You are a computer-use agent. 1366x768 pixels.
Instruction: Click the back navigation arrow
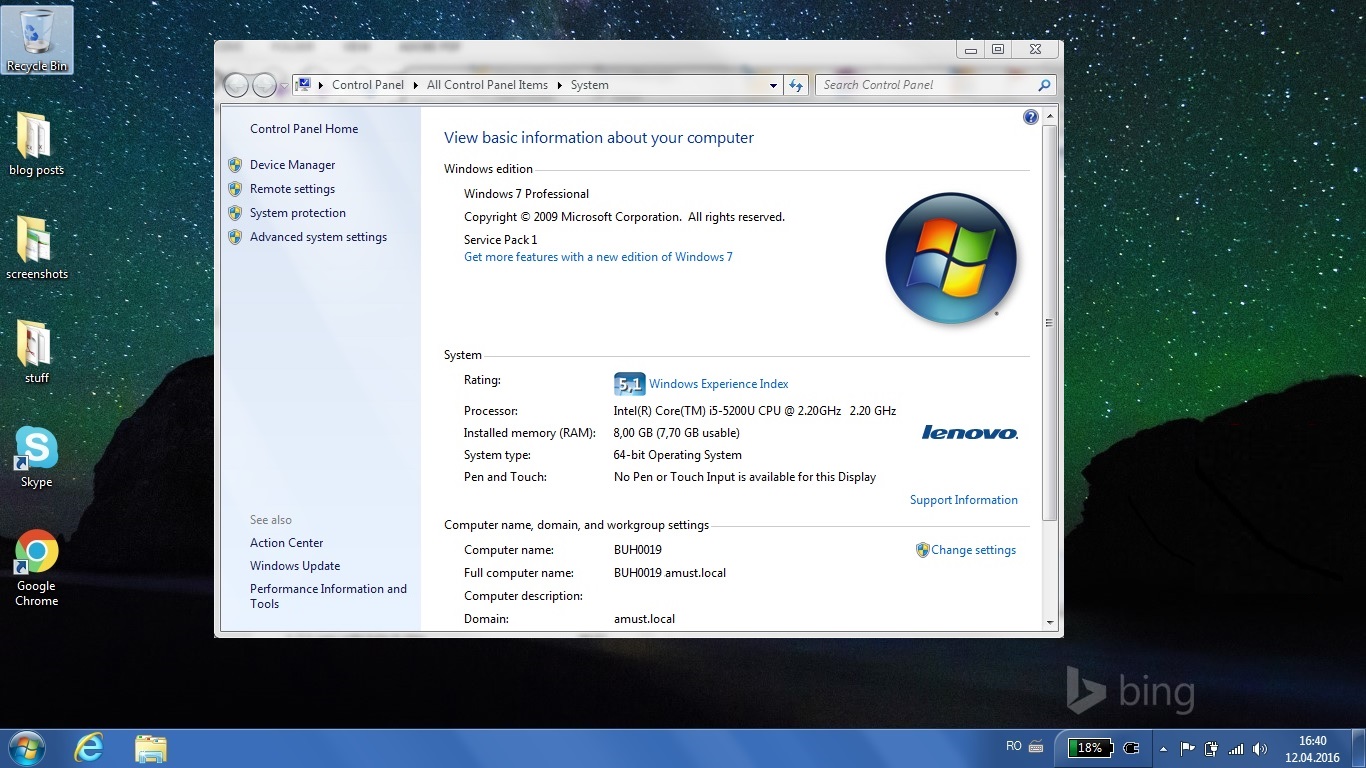(236, 85)
